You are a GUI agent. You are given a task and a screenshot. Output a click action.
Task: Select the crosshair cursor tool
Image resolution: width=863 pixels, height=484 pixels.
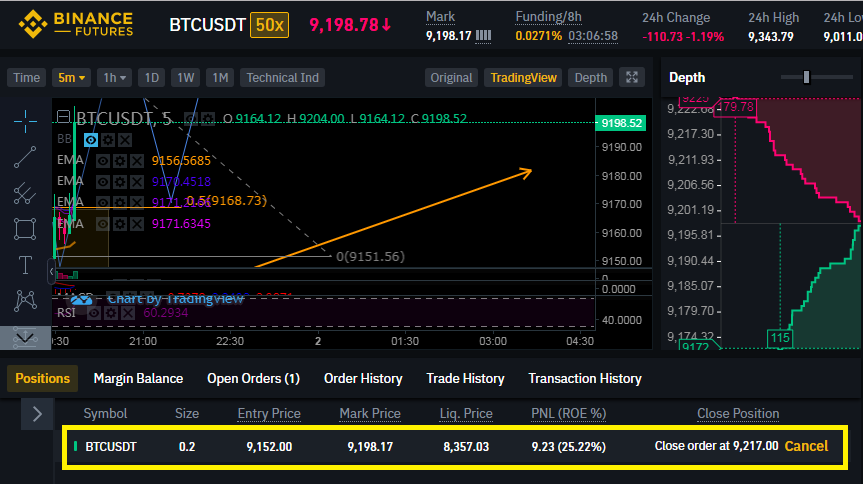(x=25, y=121)
